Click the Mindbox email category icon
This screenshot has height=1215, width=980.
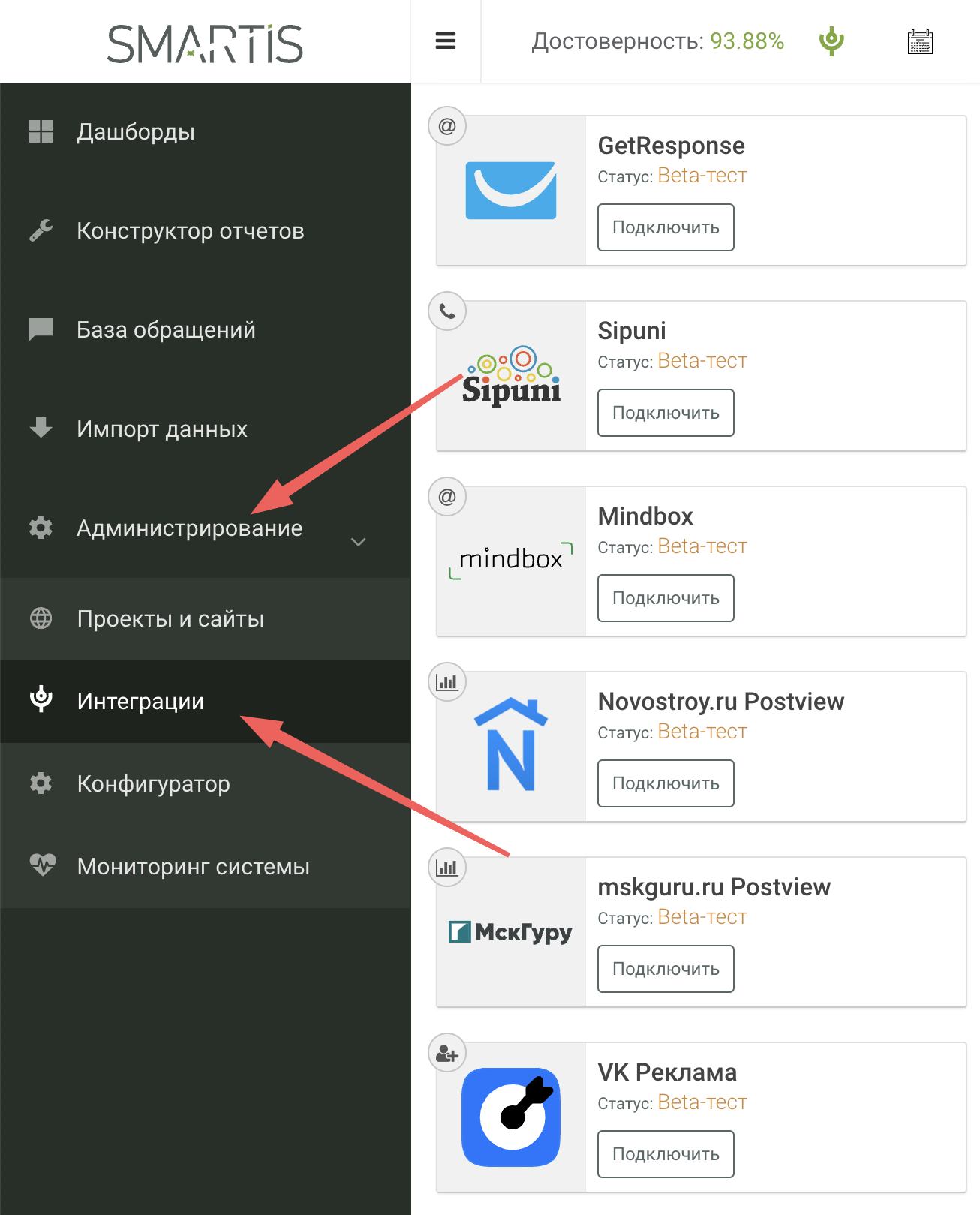tap(447, 497)
